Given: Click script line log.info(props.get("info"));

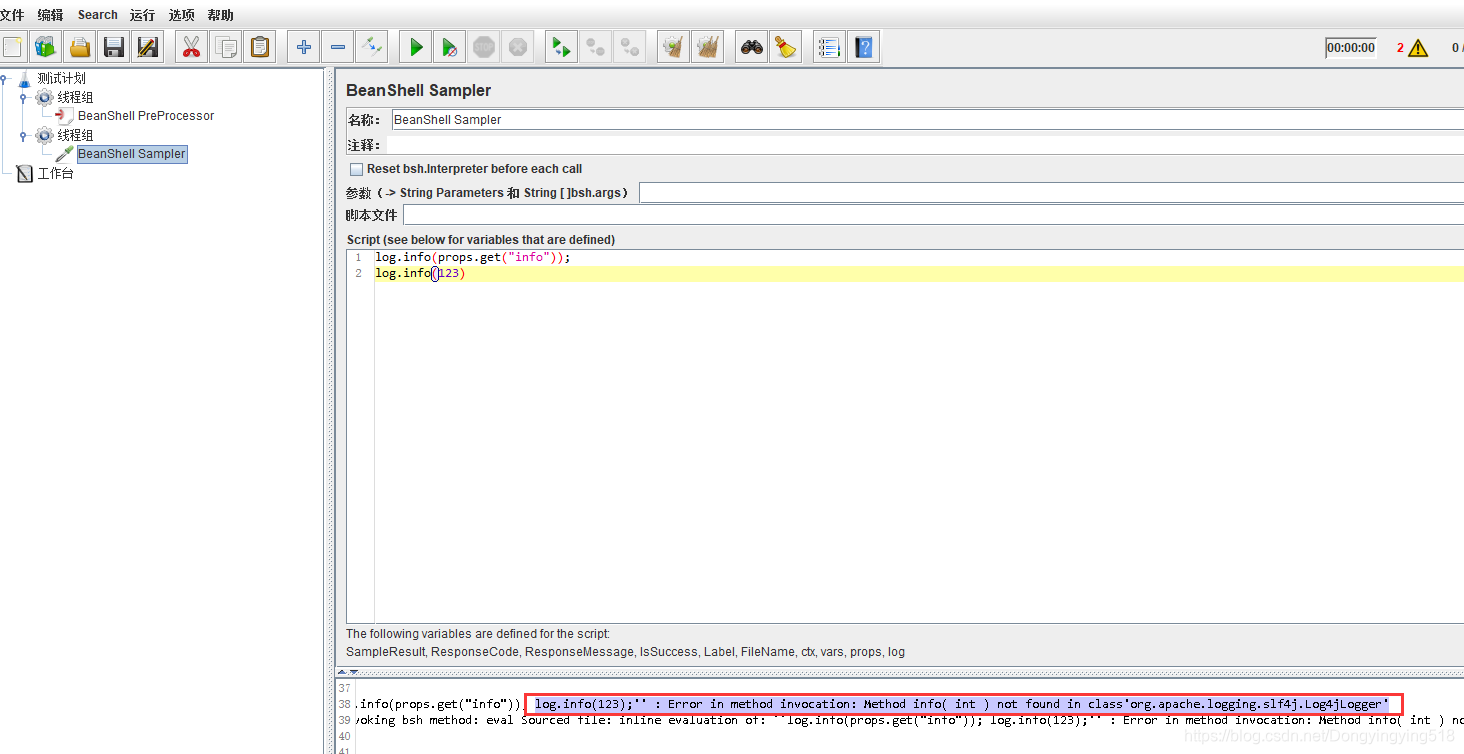Looking at the screenshot, I should coord(473,257).
